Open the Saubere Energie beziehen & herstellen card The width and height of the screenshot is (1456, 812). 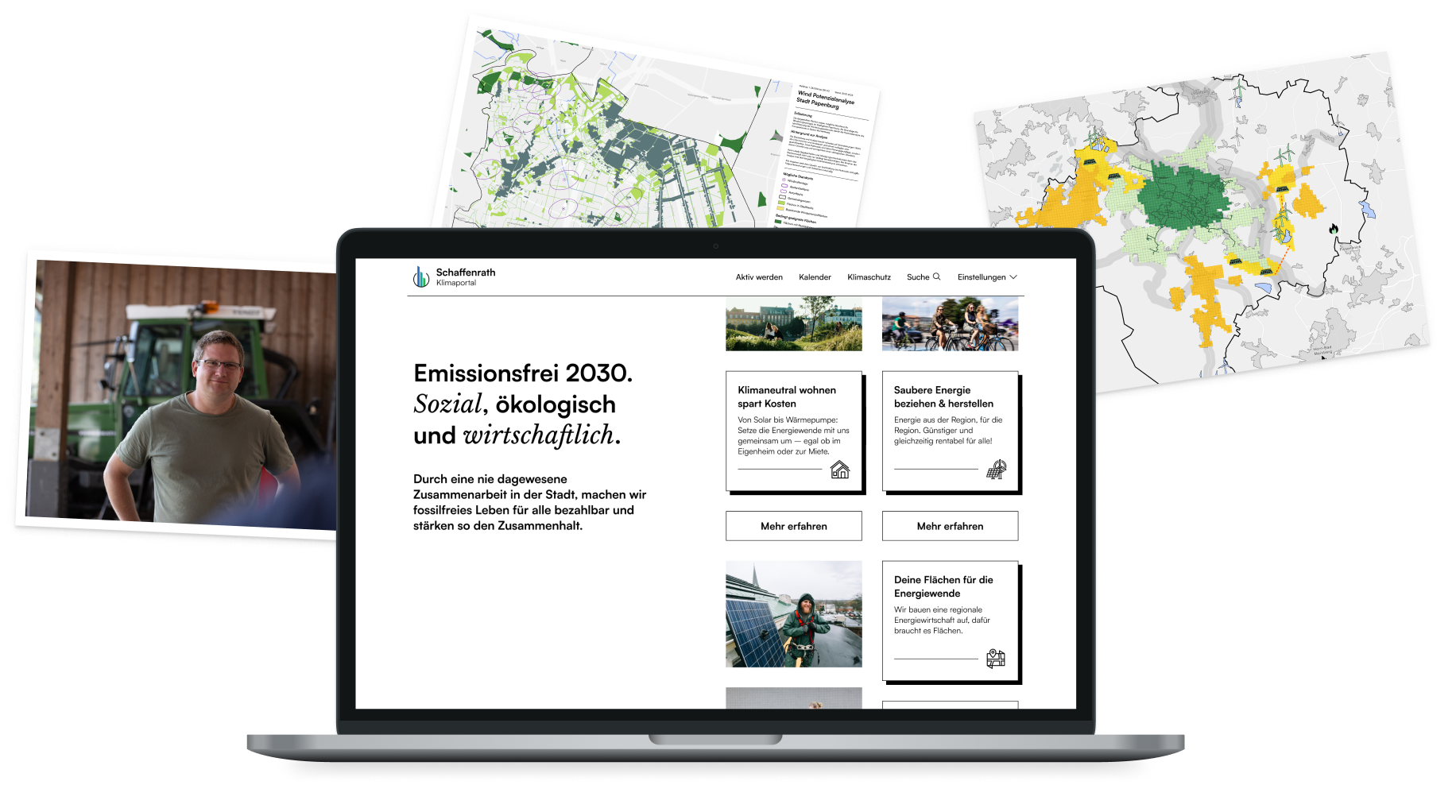tap(951, 432)
